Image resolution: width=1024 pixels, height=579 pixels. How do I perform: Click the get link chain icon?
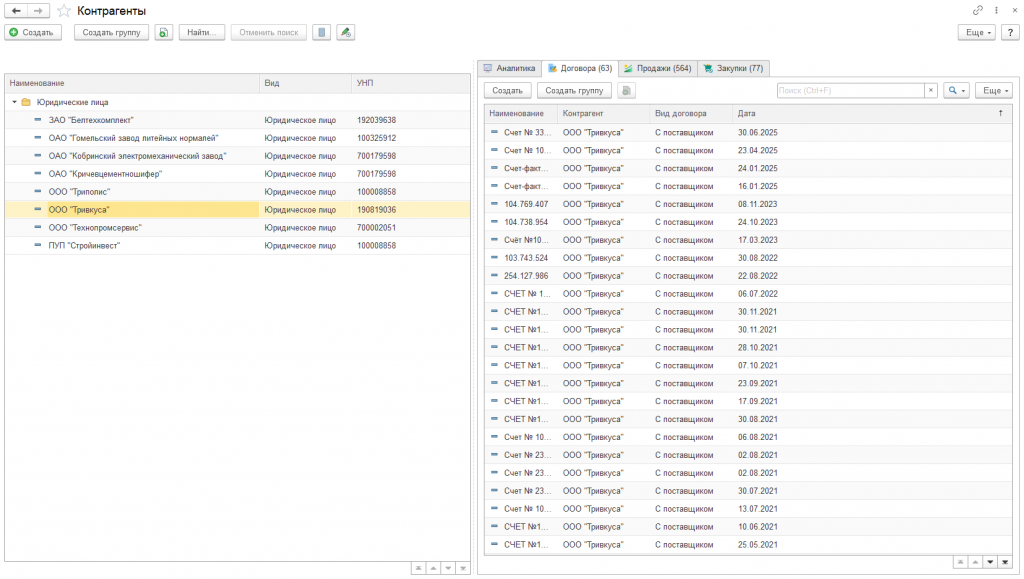[977, 10]
